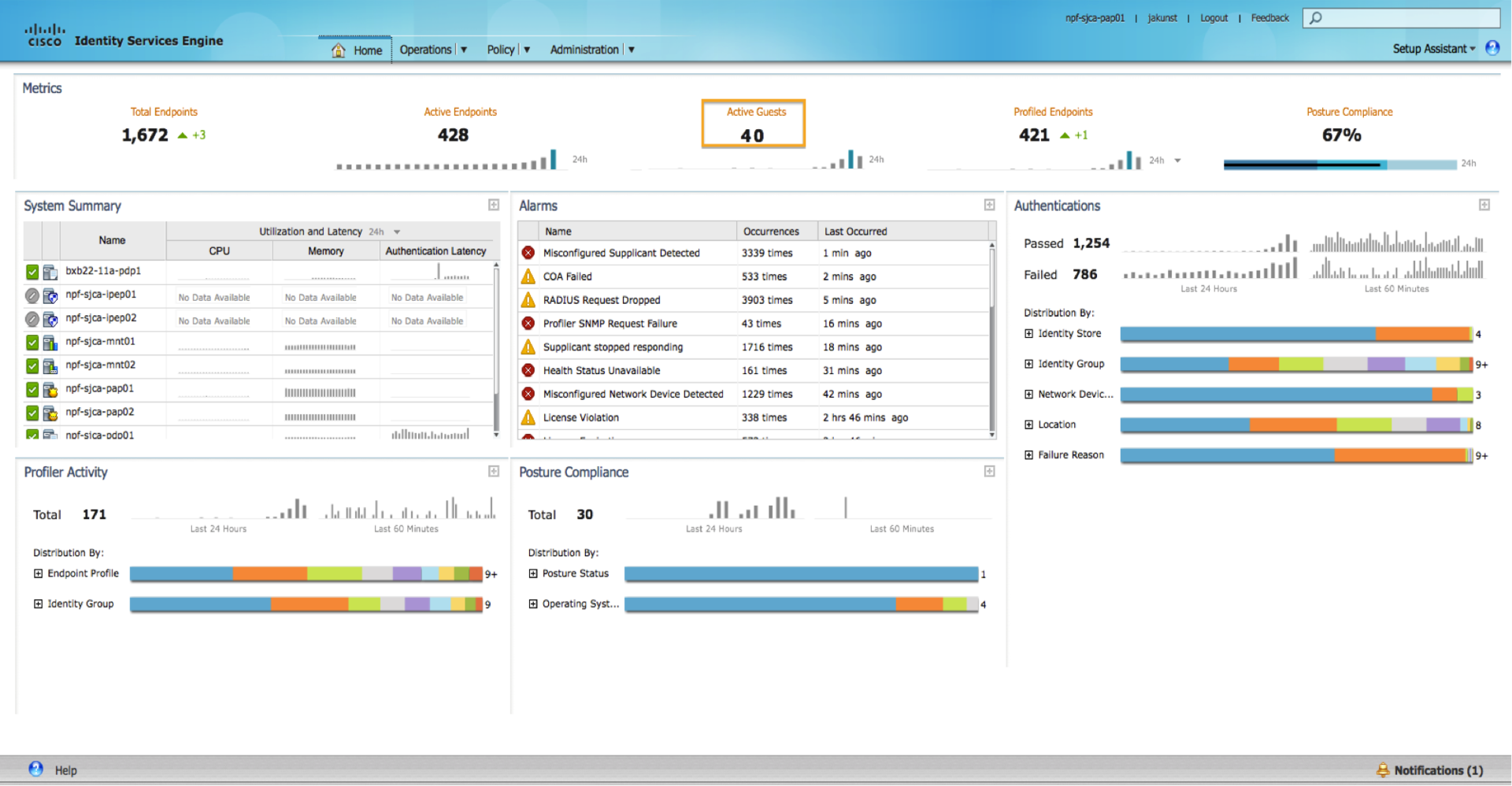This screenshot has width=1512, height=786.
Task: Maximize the Alarms panel
Action: [x=990, y=205]
